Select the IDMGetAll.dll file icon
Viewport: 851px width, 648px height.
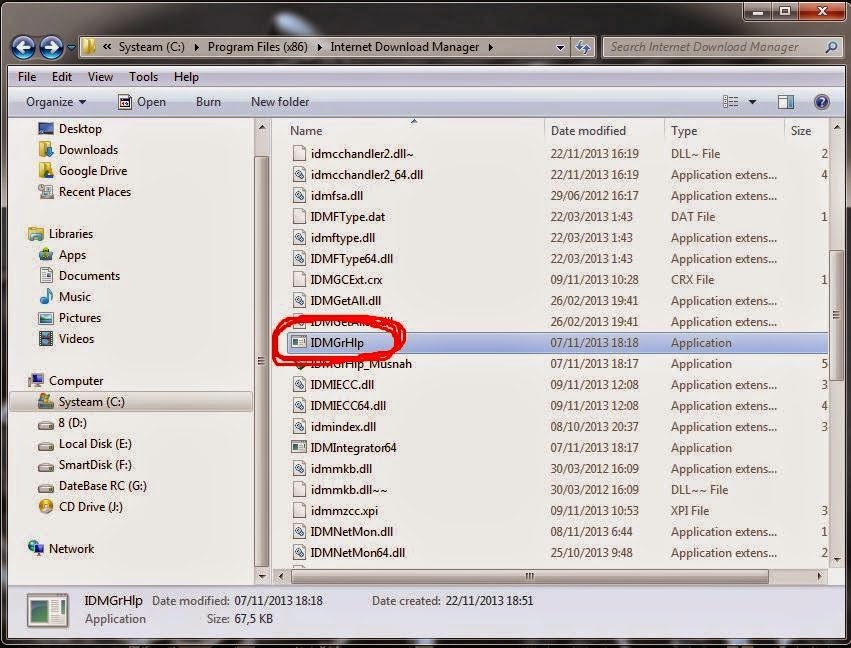299,301
